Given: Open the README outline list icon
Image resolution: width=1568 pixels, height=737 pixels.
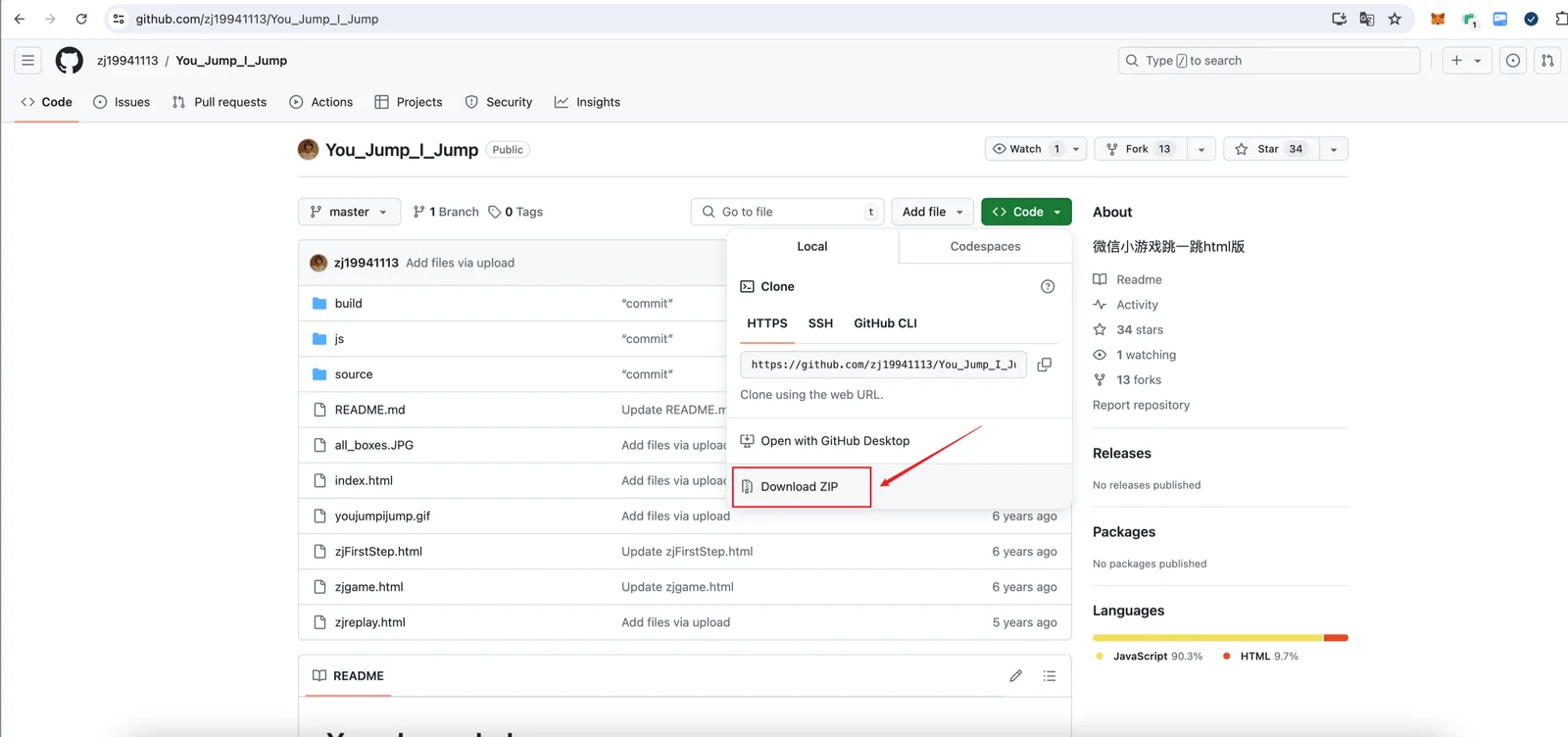Looking at the screenshot, I should click(1050, 676).
